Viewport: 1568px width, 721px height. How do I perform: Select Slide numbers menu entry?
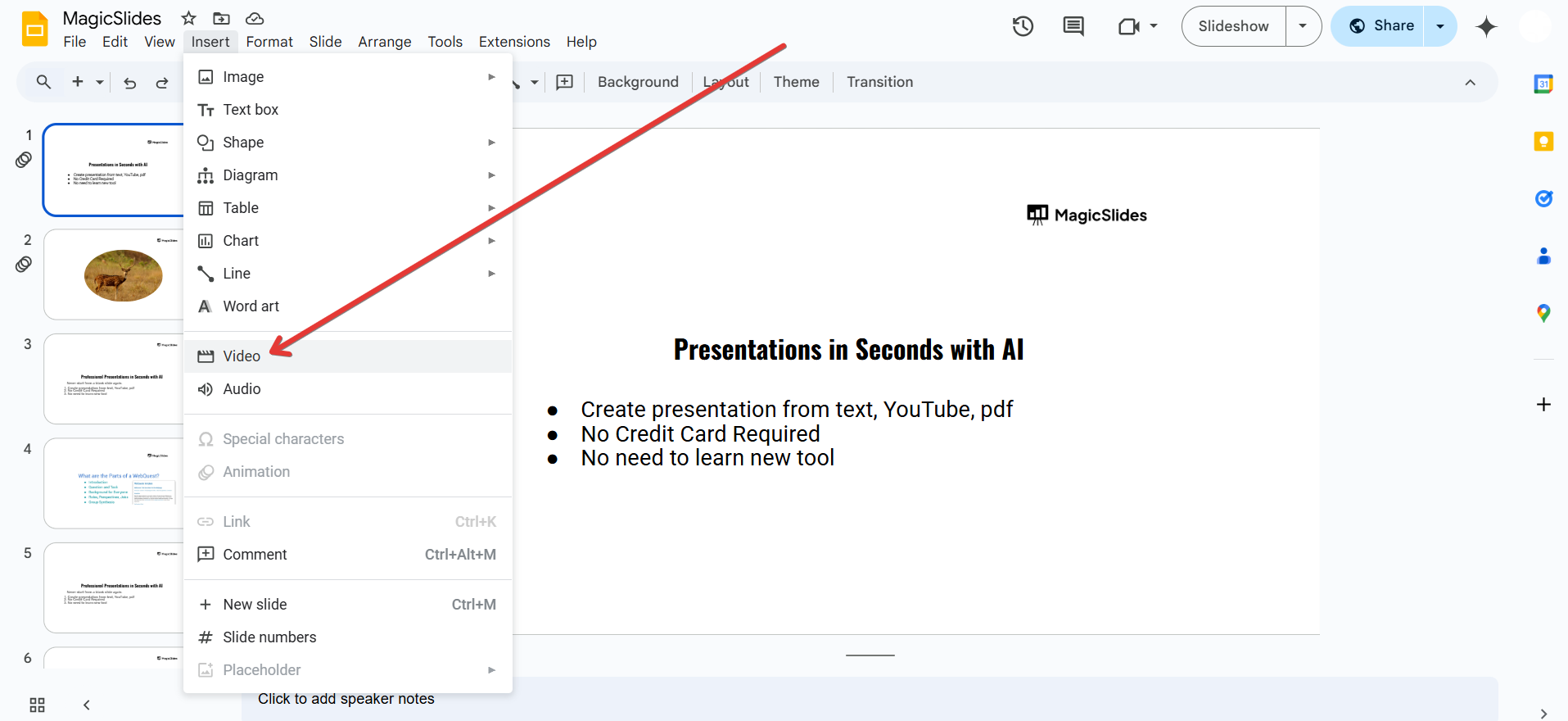tap(348, 637)
